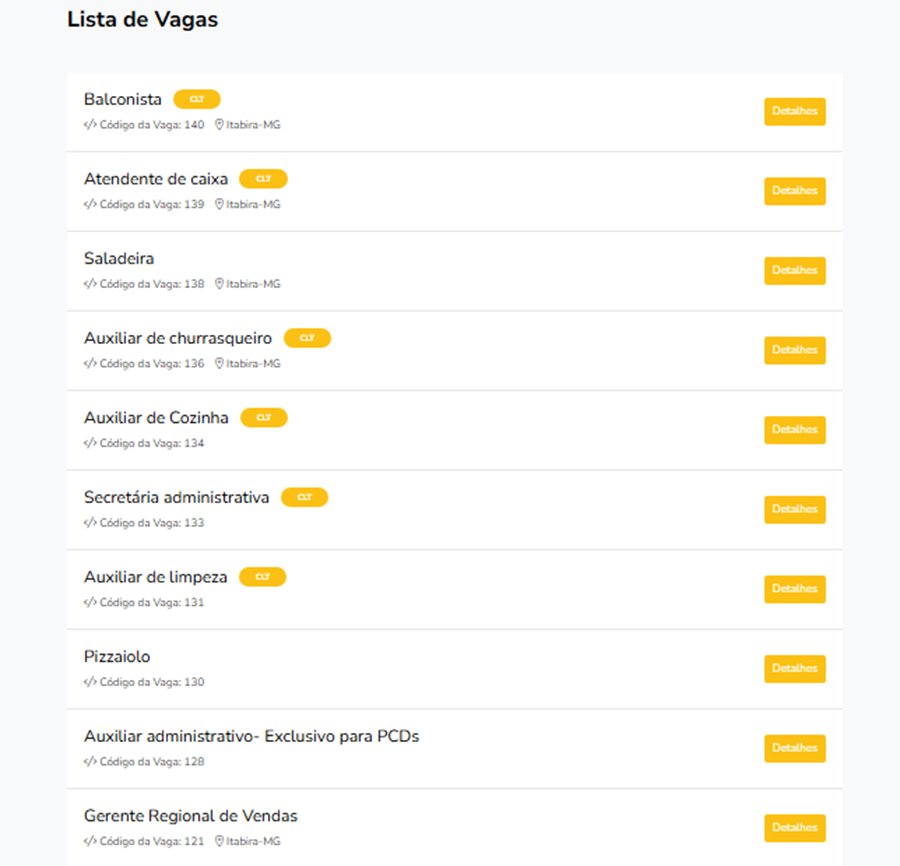Show Detalhes for Auxiliar de Cozinha
The image size is (900, 866).
tap(794, 430)
